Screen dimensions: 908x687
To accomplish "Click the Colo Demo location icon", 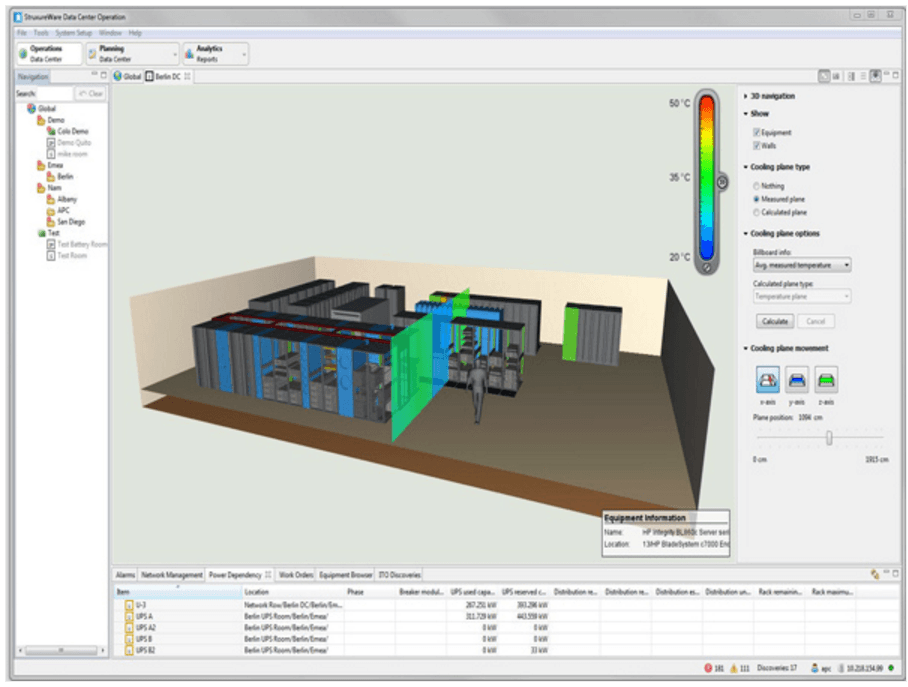I will (x=51, y=131).
